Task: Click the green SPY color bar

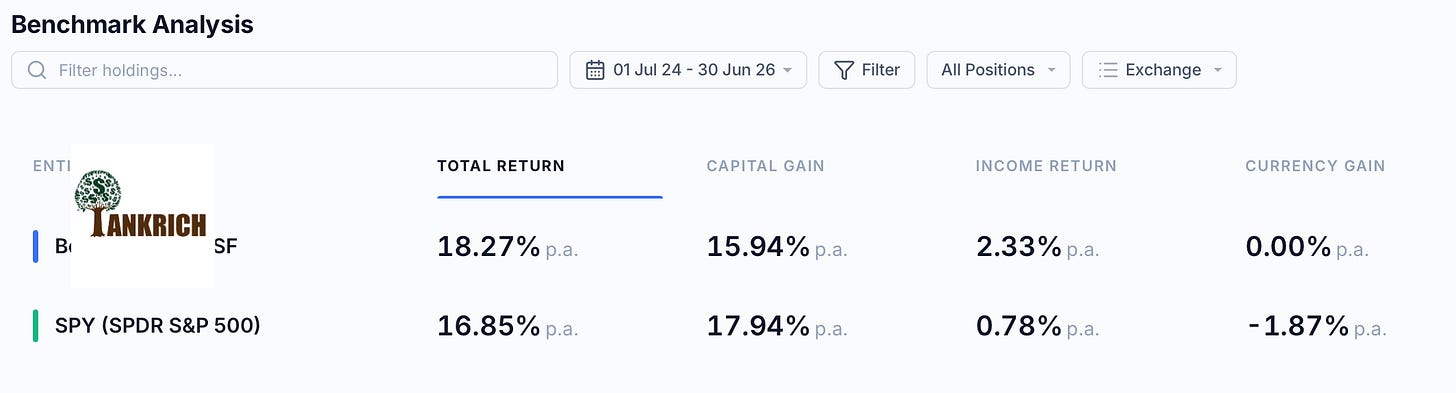Action: [36, 325]
